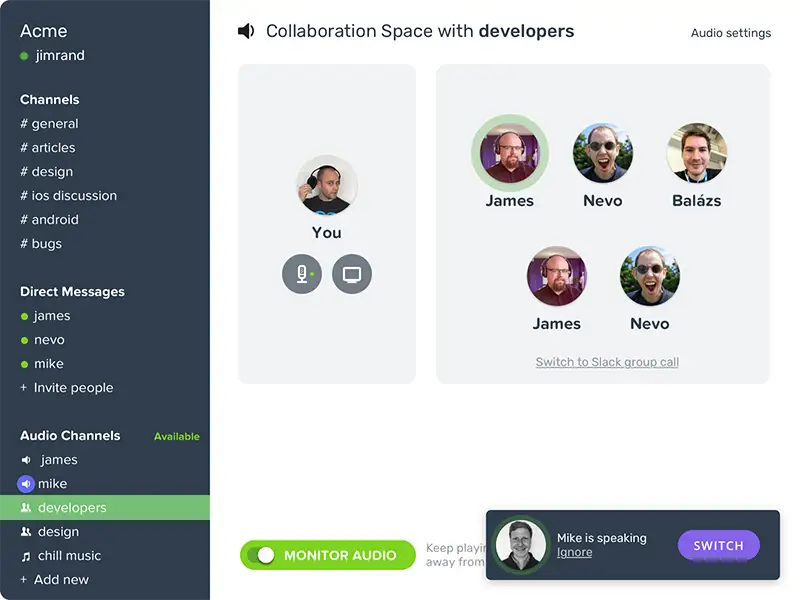Open Audio settings

730,33
